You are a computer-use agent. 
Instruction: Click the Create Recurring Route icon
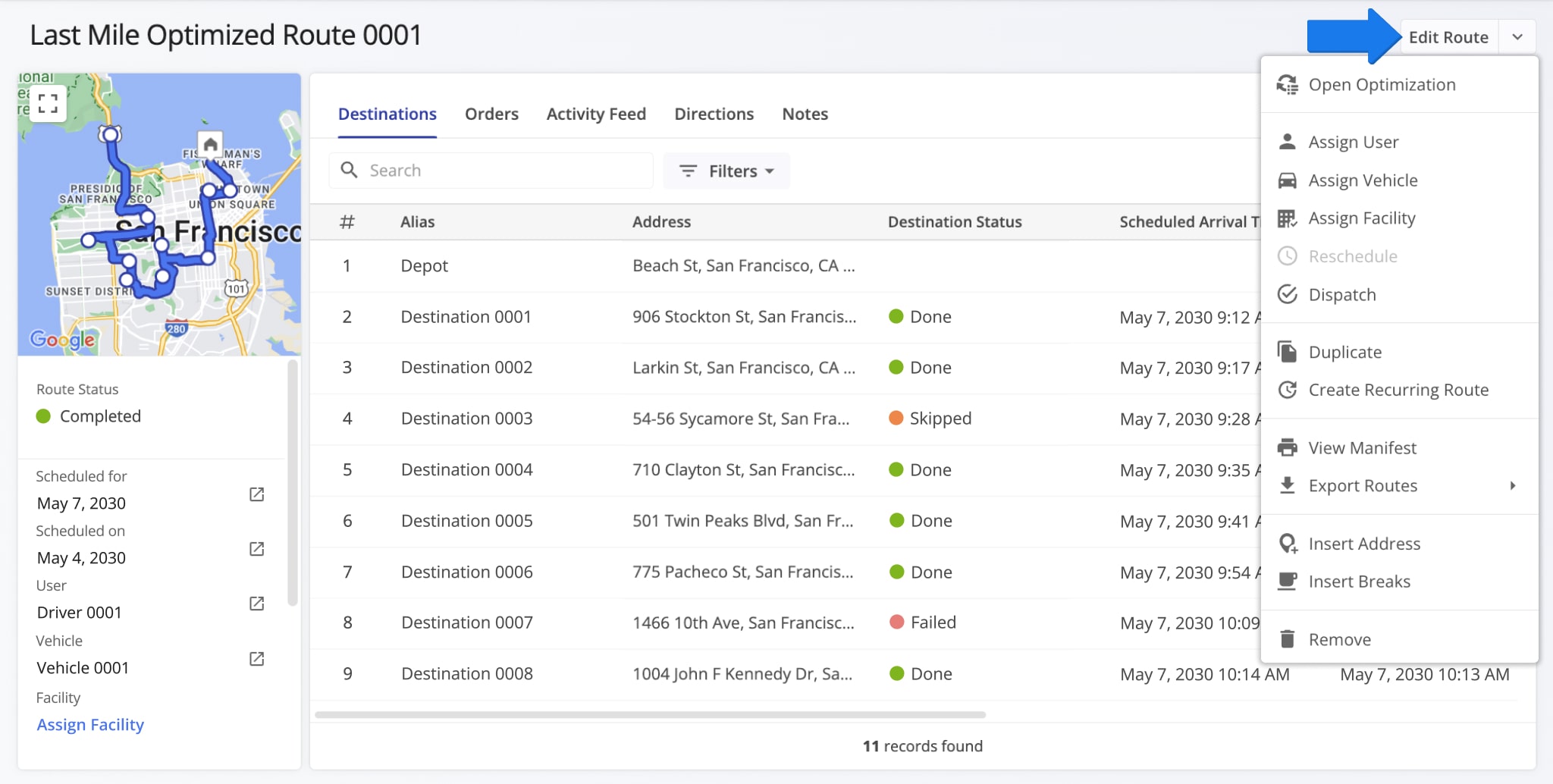[1287, 390]
